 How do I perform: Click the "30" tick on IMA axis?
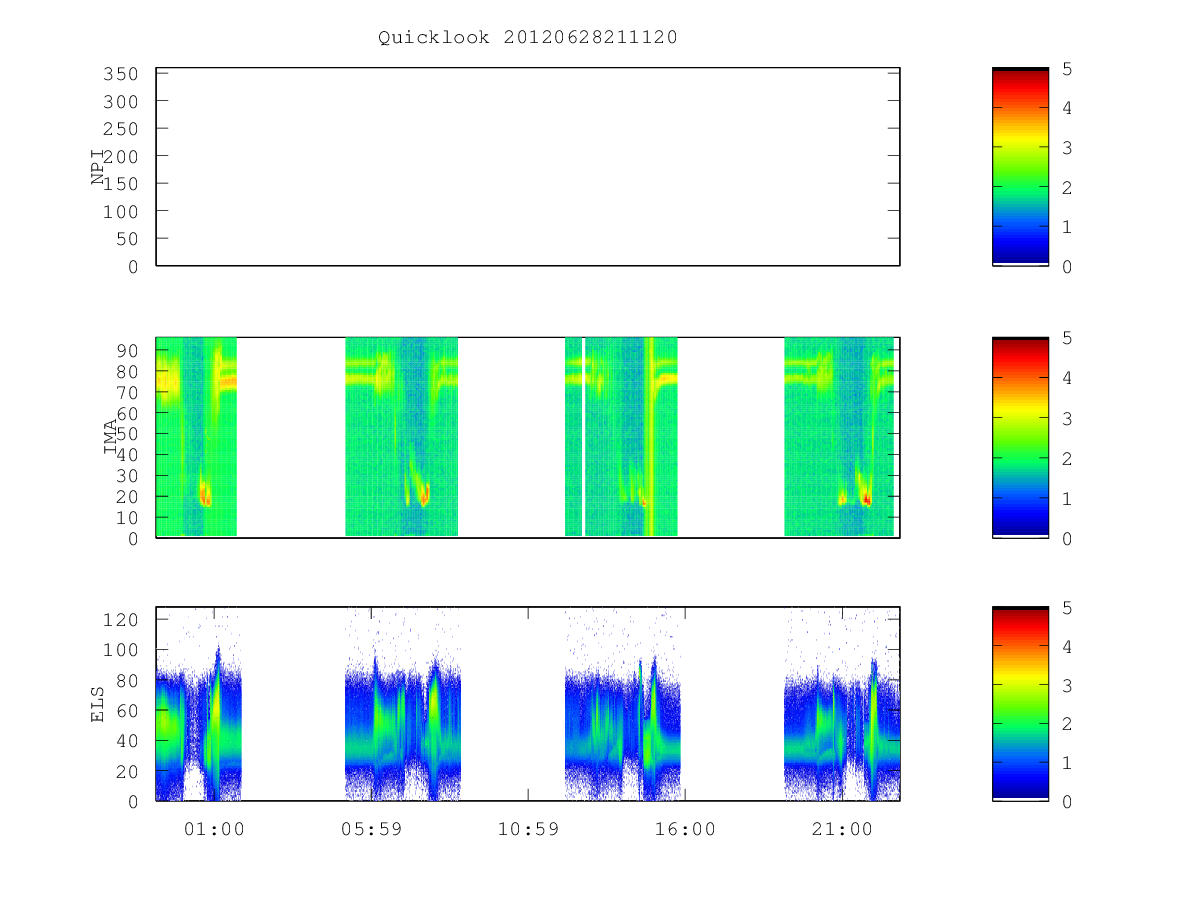point(127,476)
